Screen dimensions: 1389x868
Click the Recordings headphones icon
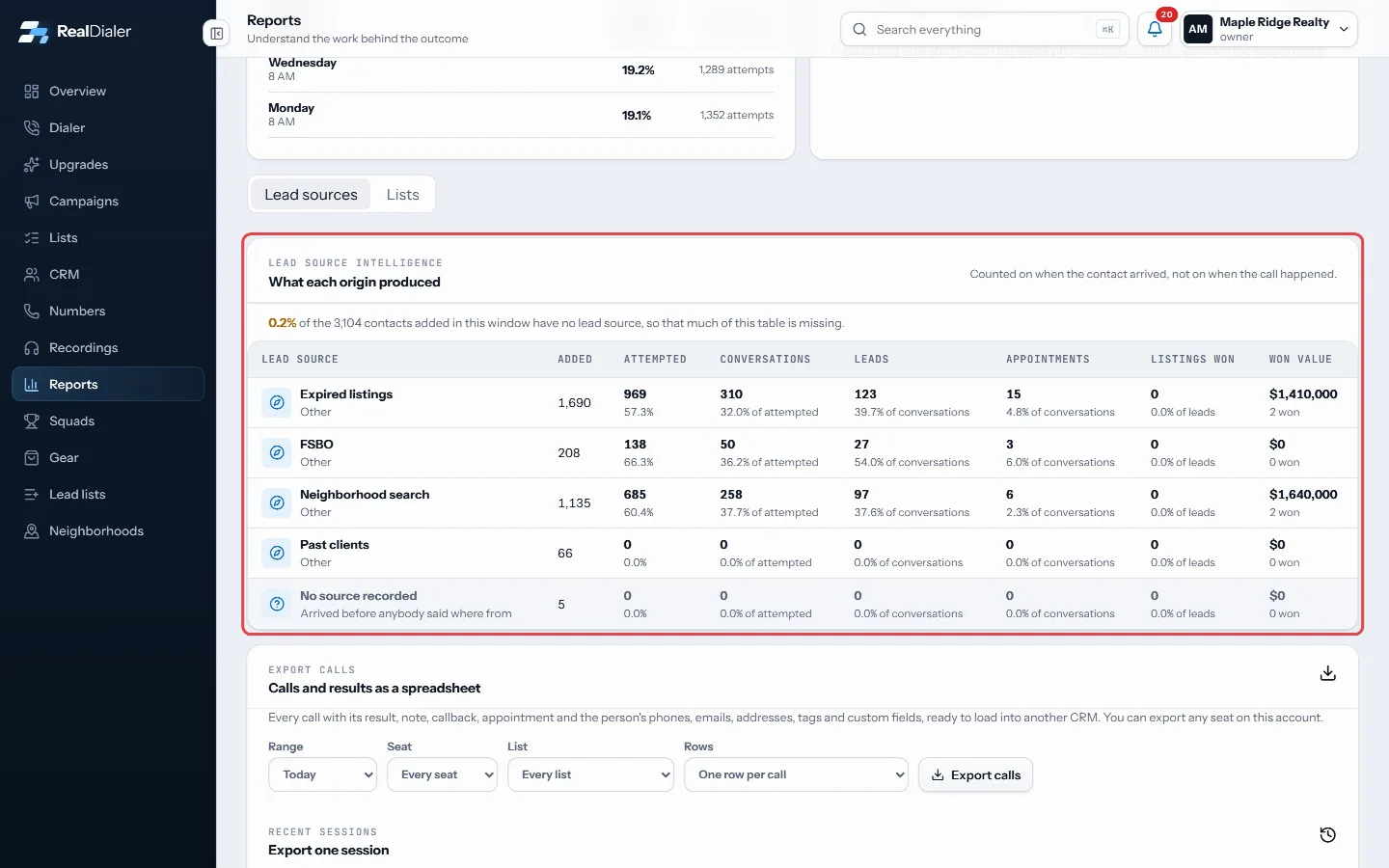[32, 348]
